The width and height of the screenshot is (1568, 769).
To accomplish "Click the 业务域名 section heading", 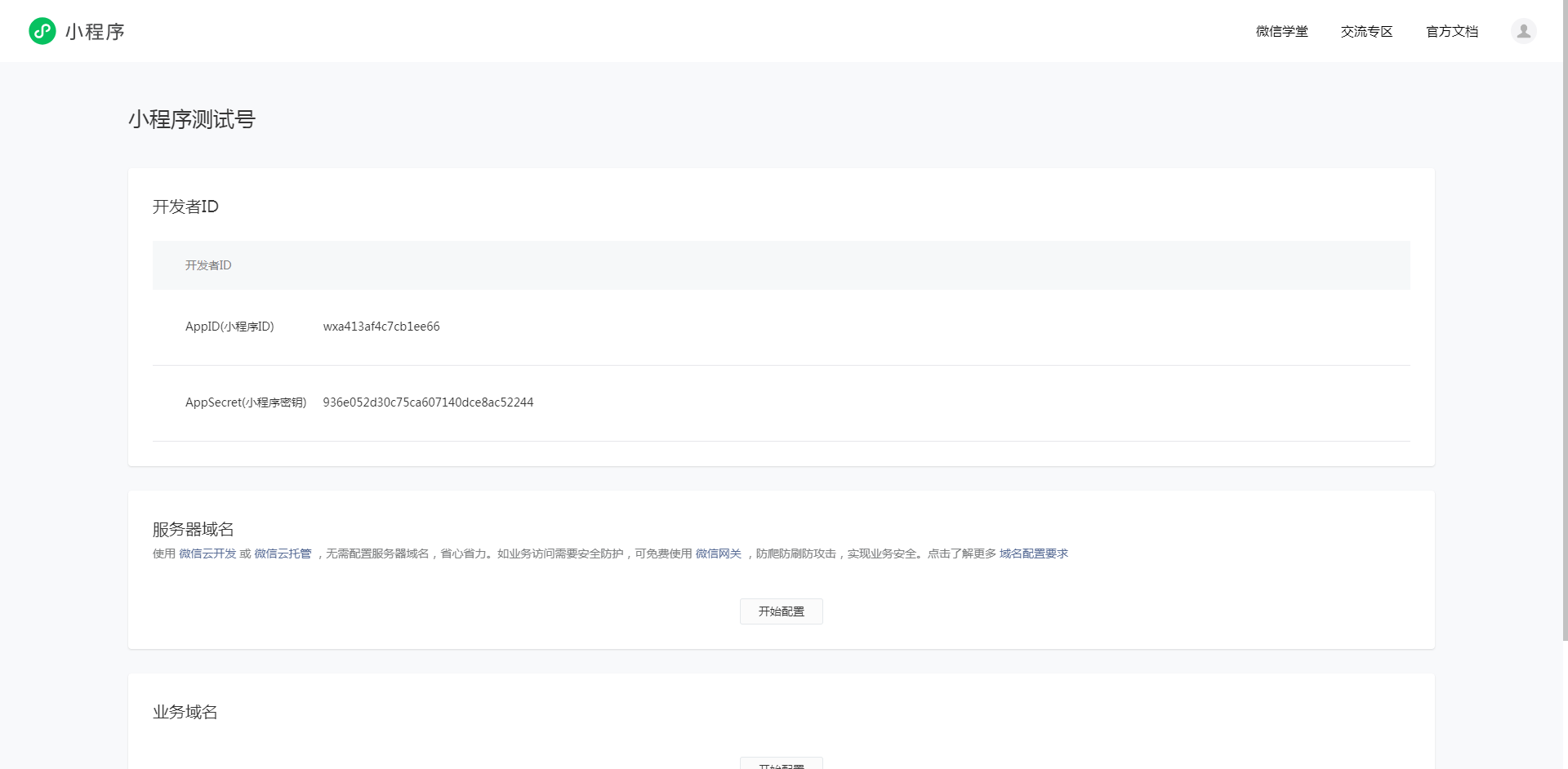I will coord(185,712).
